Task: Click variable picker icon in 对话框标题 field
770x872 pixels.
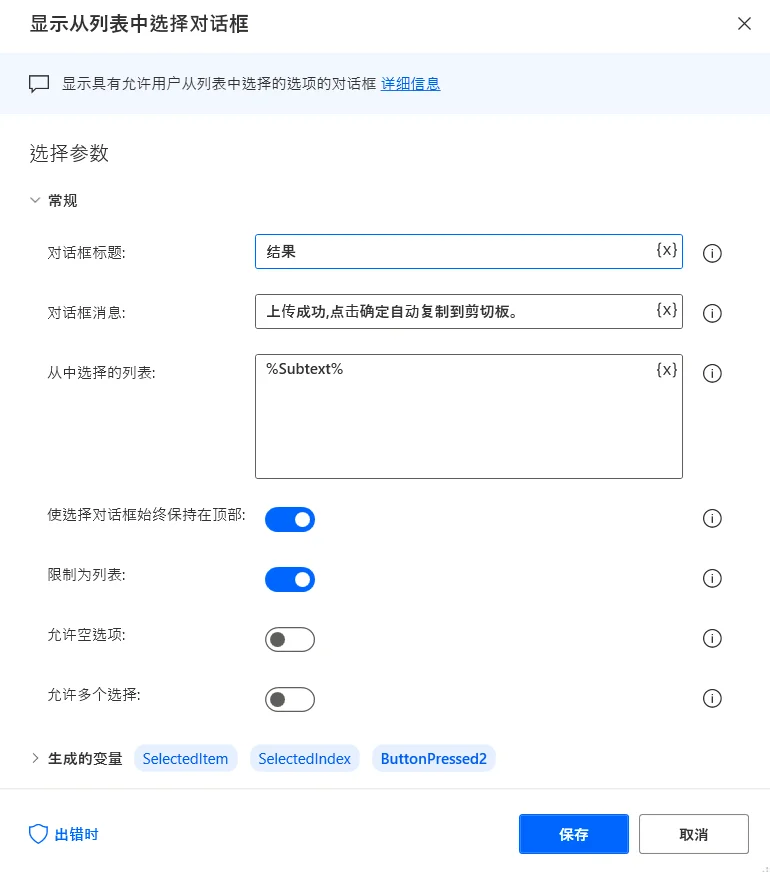Action: click(x=667, y=250)
